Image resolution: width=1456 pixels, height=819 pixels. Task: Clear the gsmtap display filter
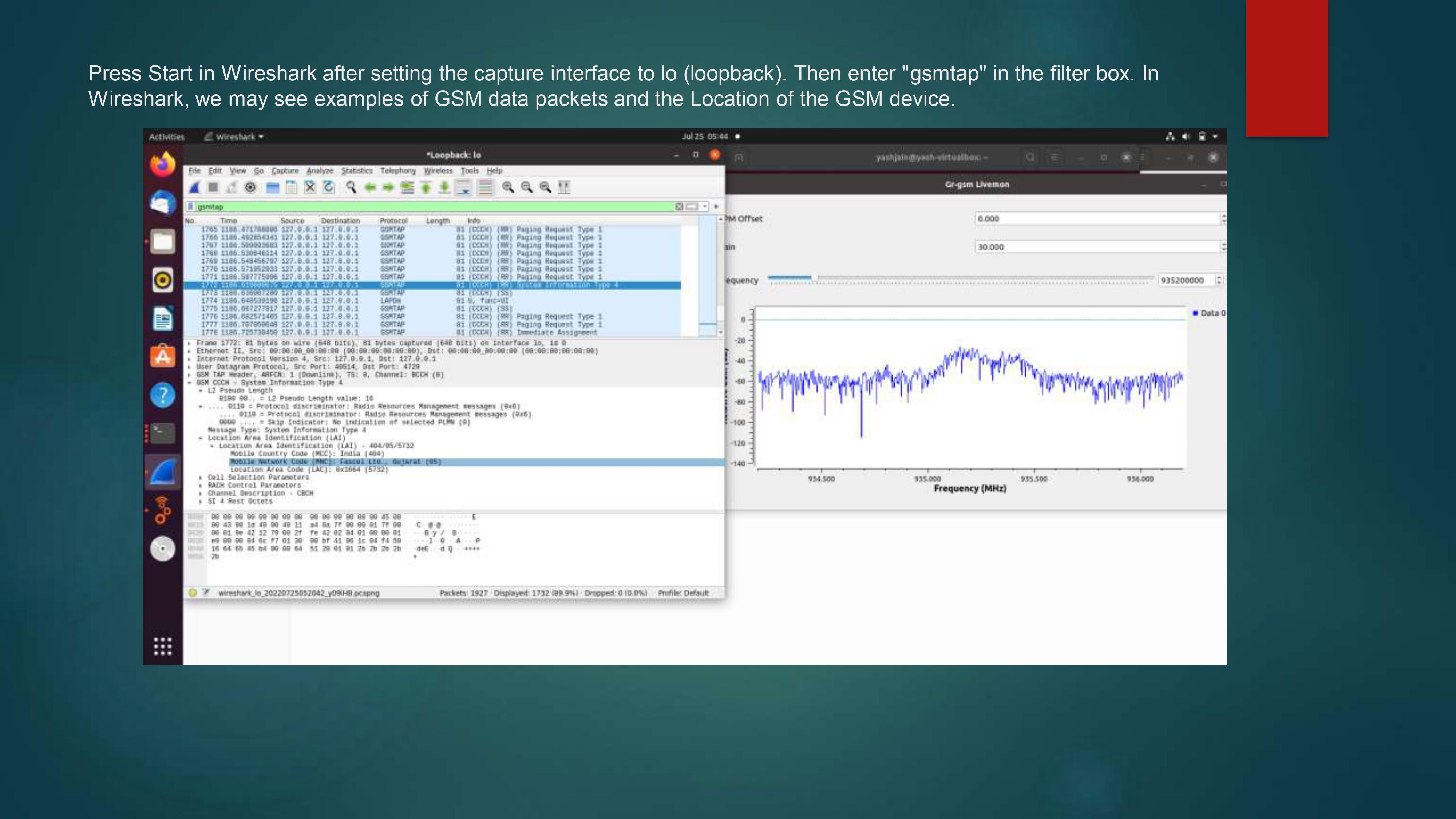pyautogui.click(x=679, y=207)
